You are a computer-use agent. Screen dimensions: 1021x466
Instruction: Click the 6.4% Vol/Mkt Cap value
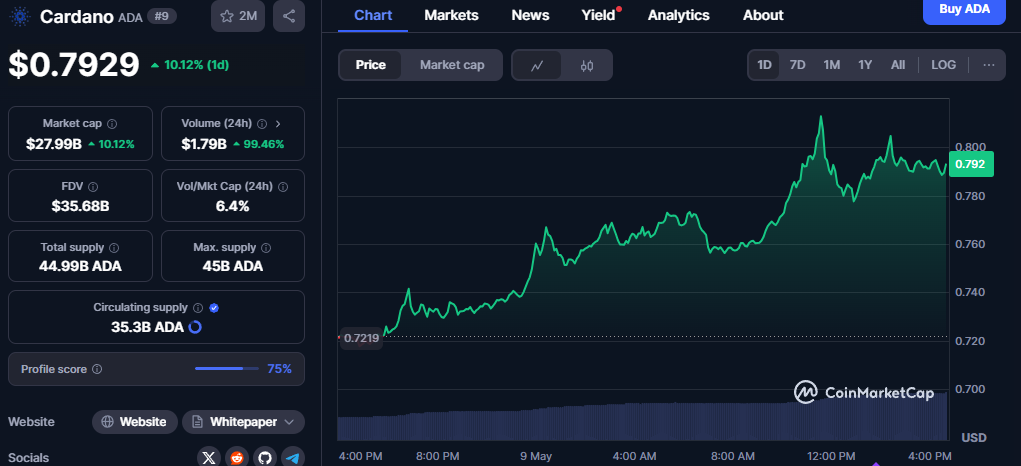(x=232, y=206)
